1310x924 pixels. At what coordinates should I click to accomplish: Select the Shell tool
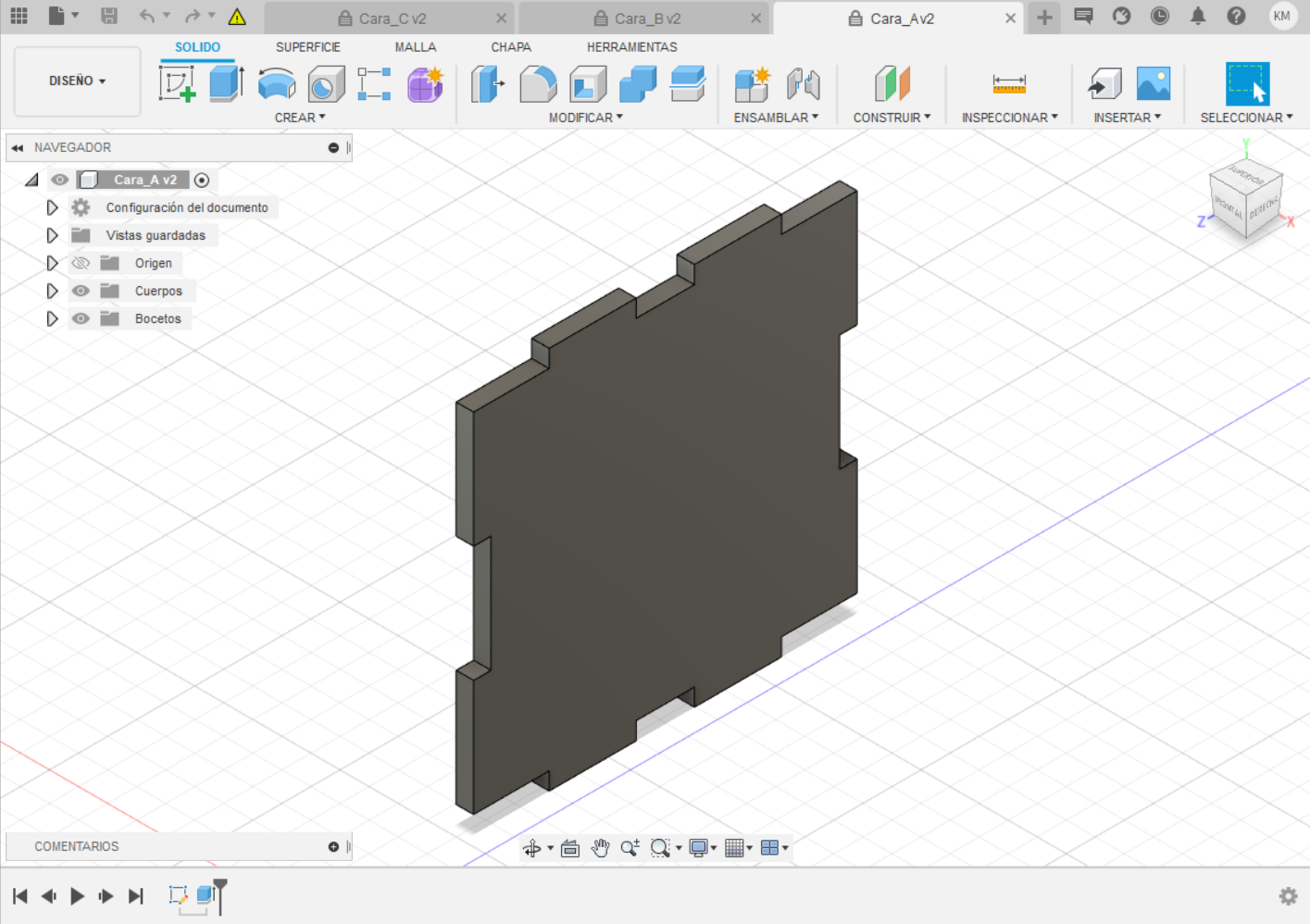(x=588, y=84)
